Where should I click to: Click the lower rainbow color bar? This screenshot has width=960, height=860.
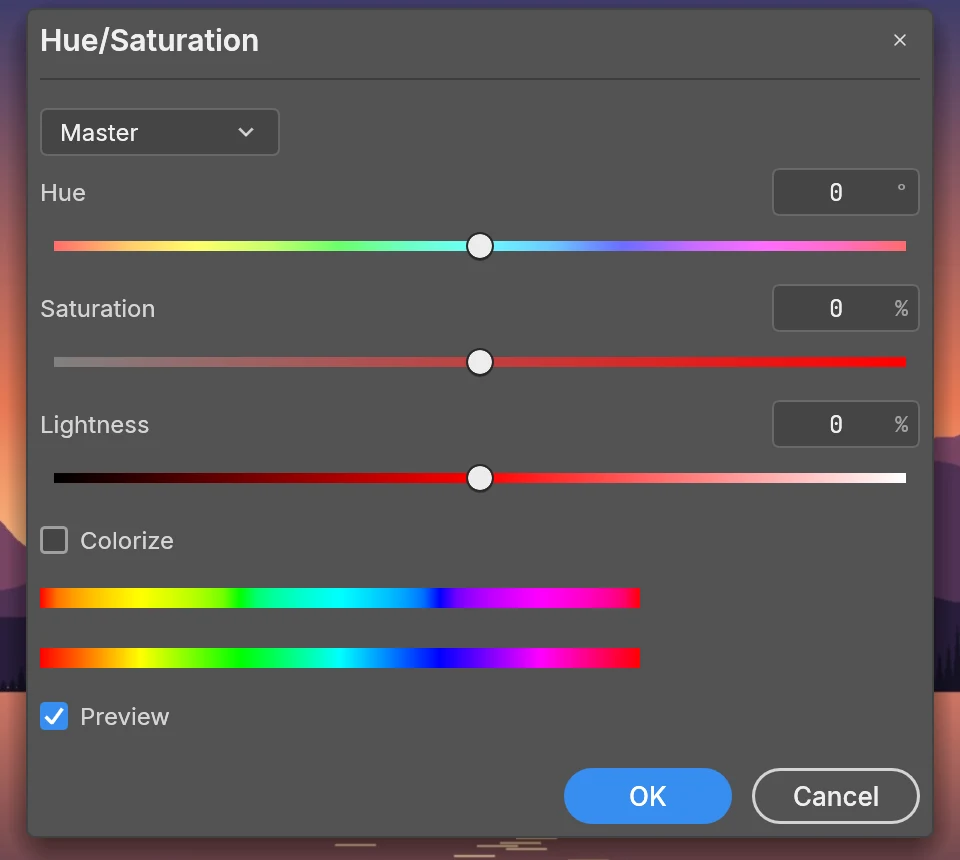point(340,658)
